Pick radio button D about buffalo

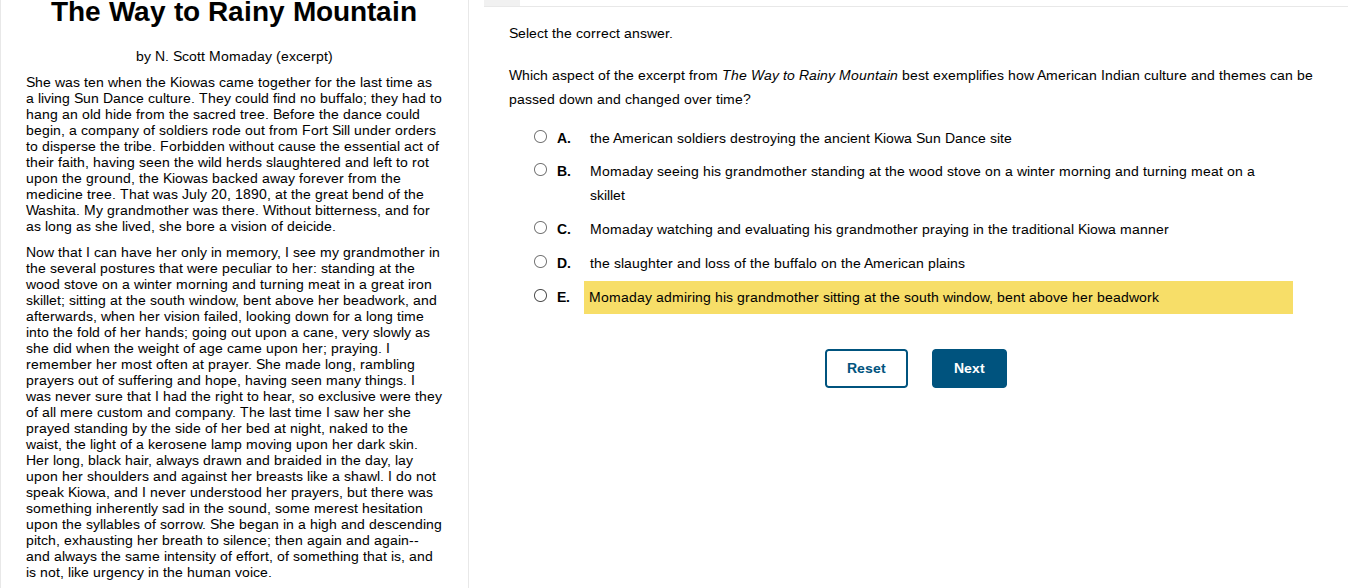(x=541, y=262)
